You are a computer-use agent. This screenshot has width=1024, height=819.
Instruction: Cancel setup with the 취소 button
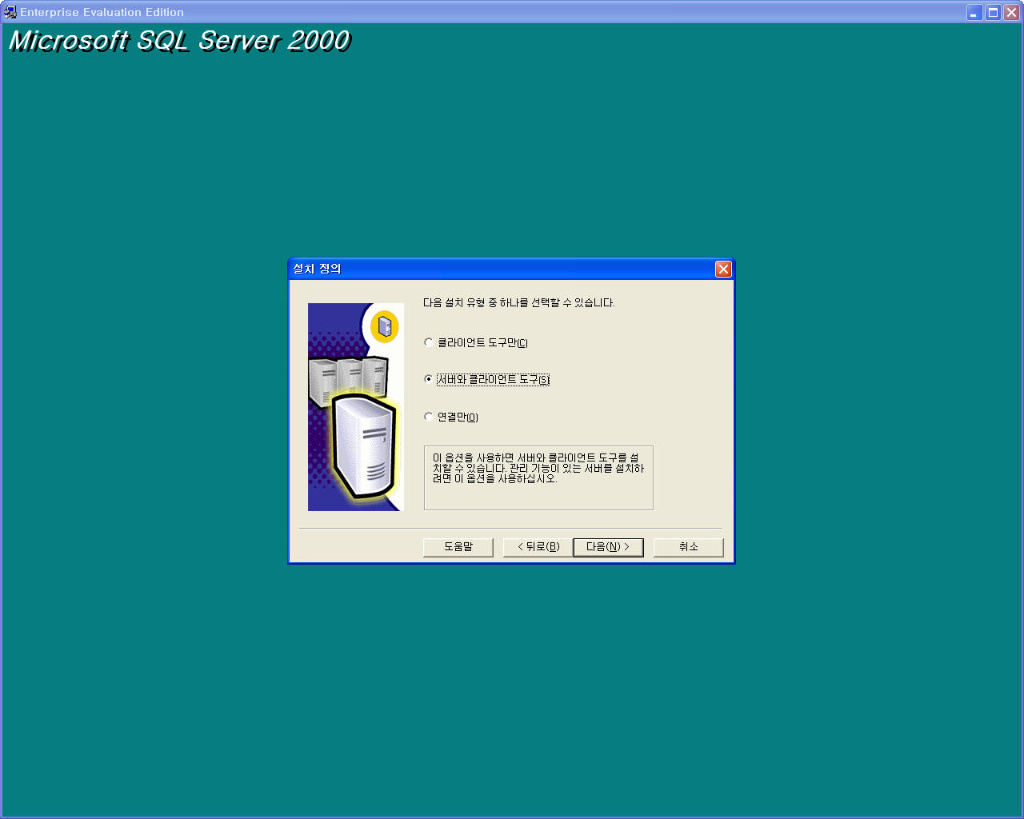tap(688, 547)
